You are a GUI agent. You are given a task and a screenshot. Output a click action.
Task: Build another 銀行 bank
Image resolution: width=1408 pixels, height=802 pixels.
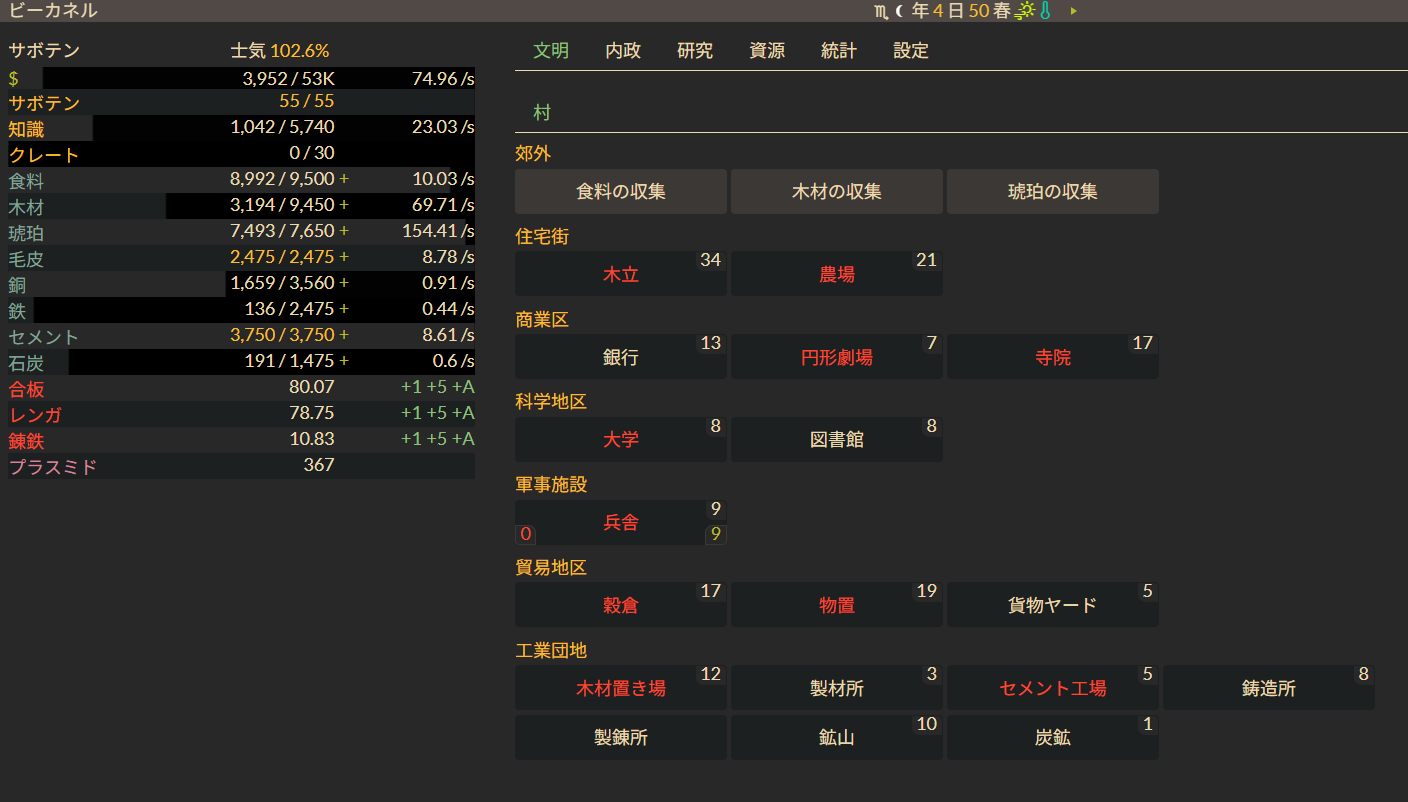620,357
